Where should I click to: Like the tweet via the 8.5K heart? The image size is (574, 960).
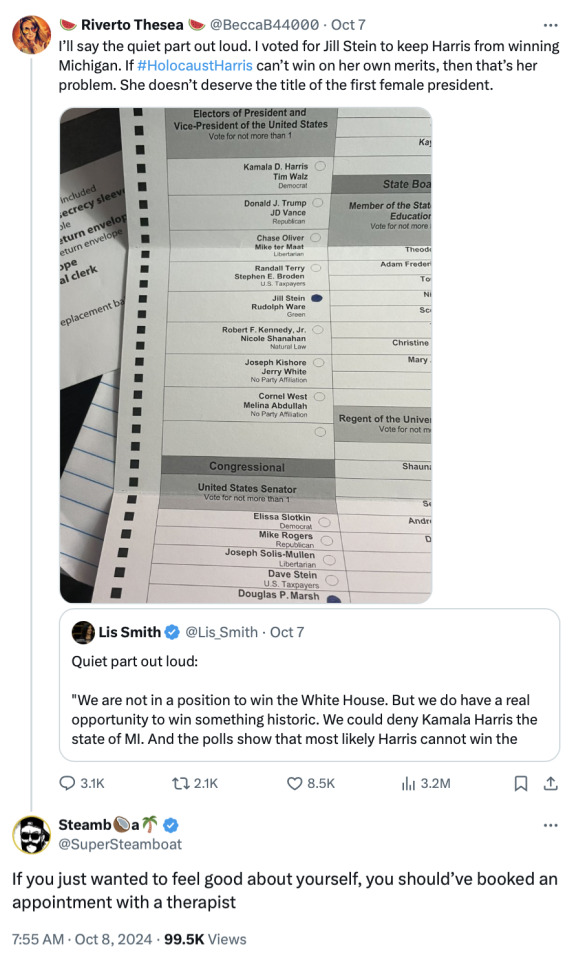pos(295,783)
